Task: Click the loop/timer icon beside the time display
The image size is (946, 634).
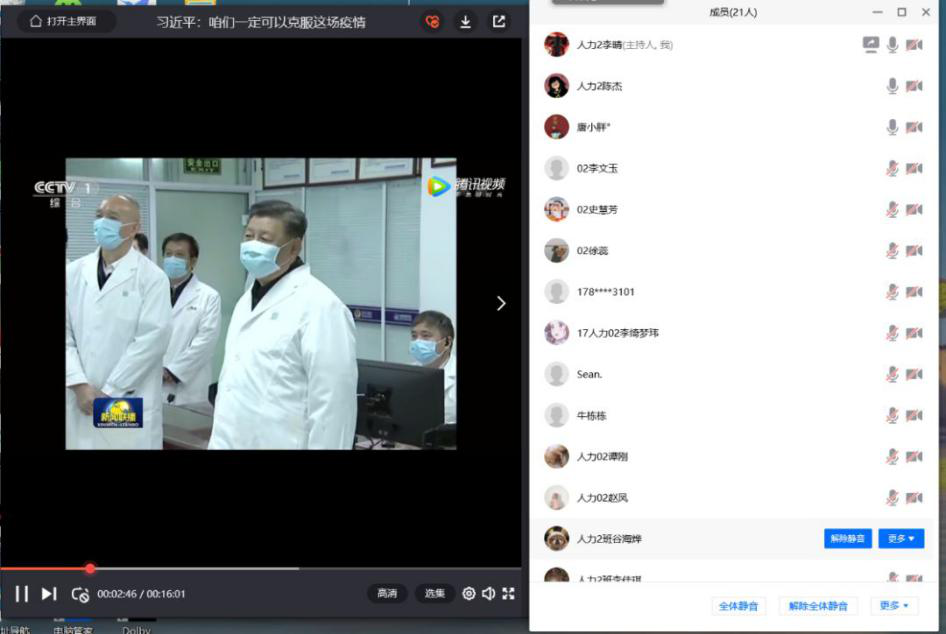Action: [x=80, y=594]
